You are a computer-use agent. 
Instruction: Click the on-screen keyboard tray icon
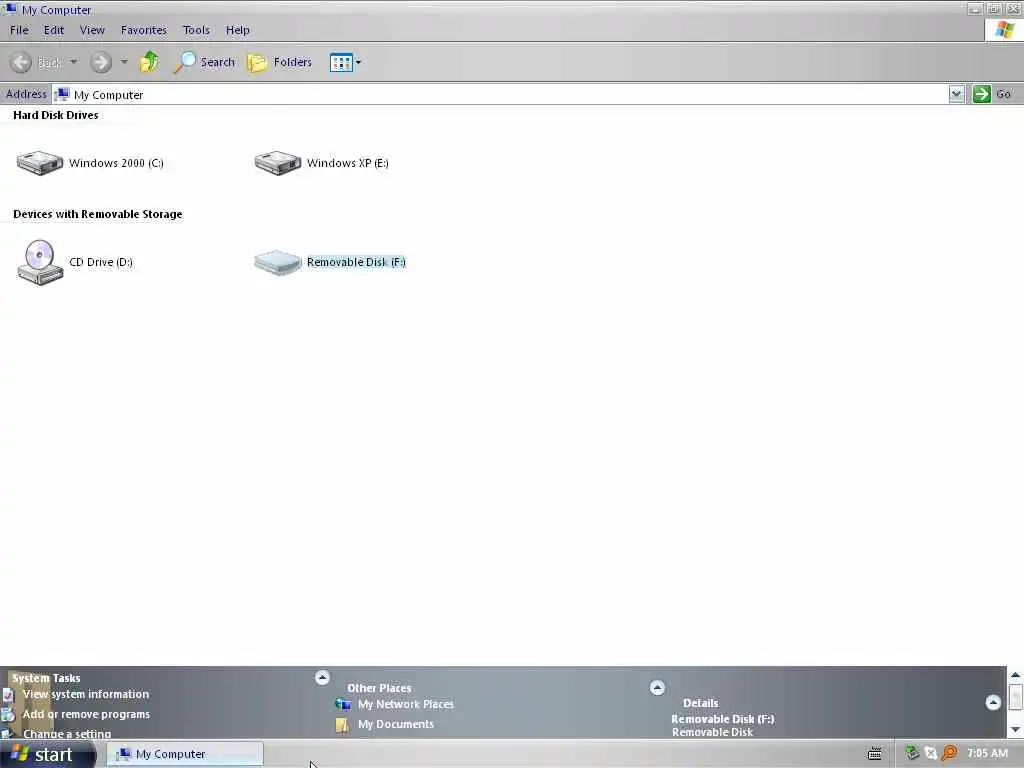coord(874,754)
